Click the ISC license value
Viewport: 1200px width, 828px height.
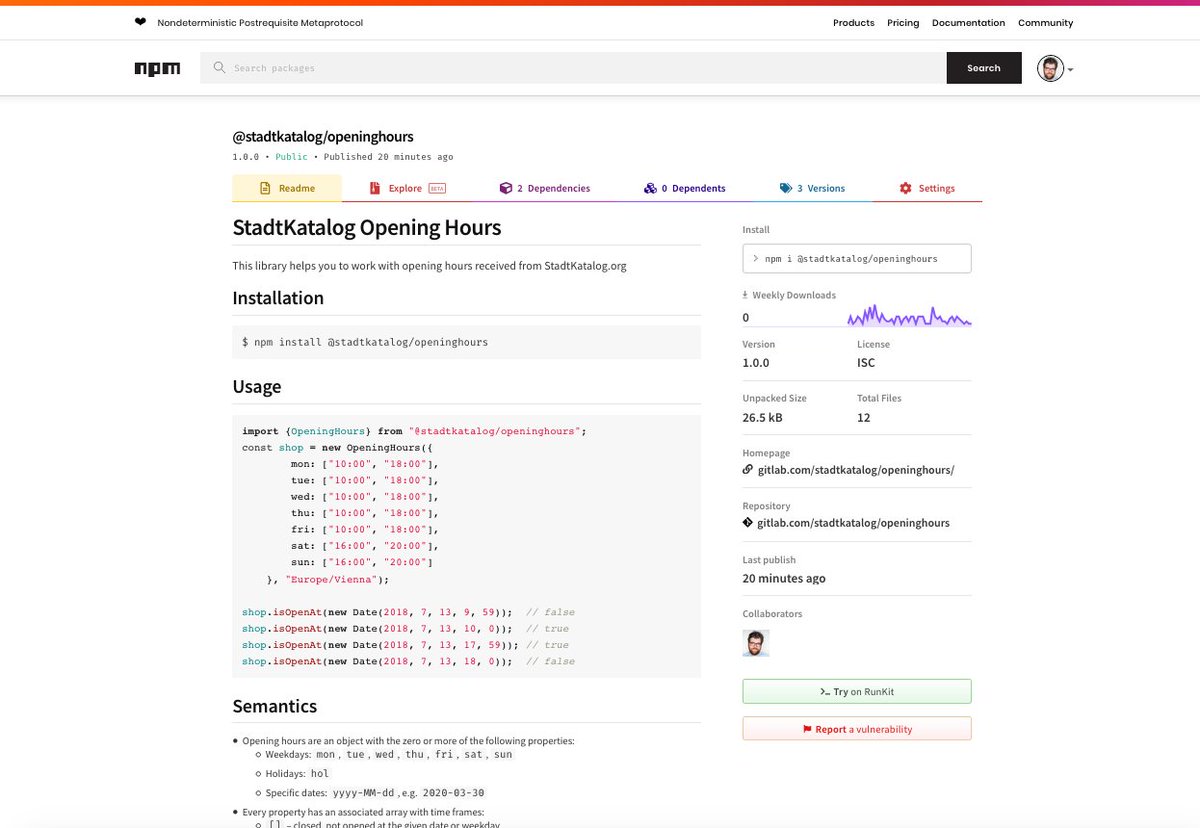(x=866, y=363)
